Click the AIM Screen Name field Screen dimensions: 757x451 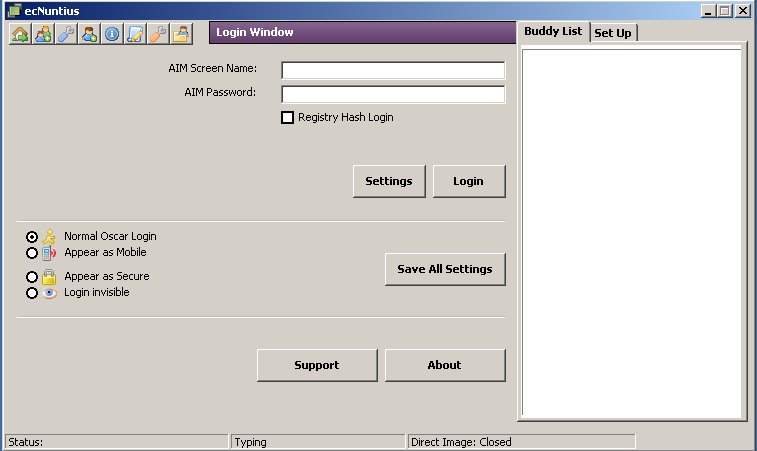coord(393,70)
